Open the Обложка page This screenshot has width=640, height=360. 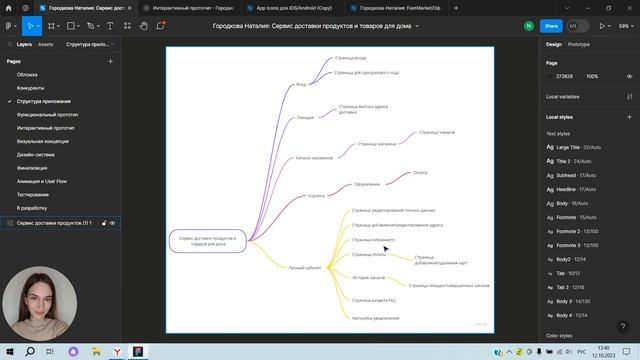point(27,75)
